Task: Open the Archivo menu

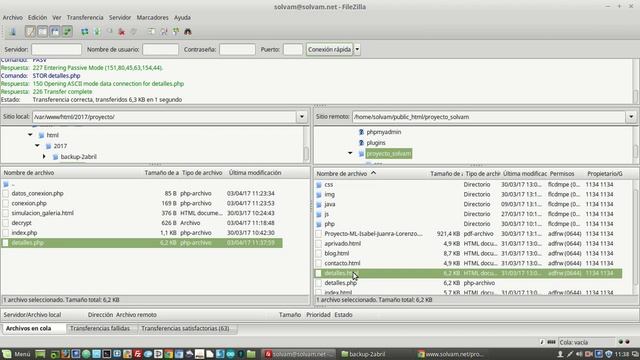Action: click(x=13, y=18)
